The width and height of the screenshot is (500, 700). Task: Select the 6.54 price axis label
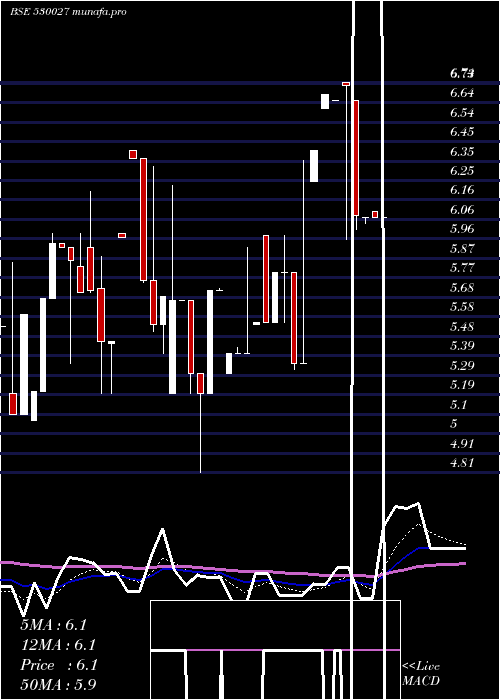pyautogui.click(x=462, y=112)
